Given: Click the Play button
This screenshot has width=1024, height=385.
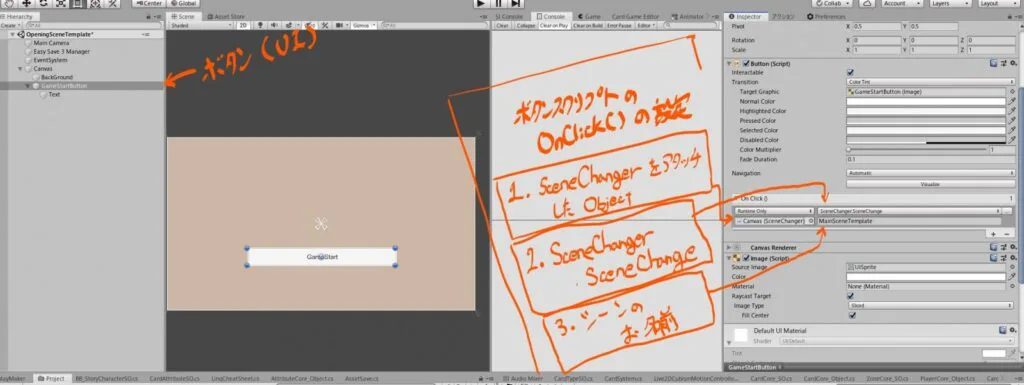Looking at the screenshot, I should 481,3.
